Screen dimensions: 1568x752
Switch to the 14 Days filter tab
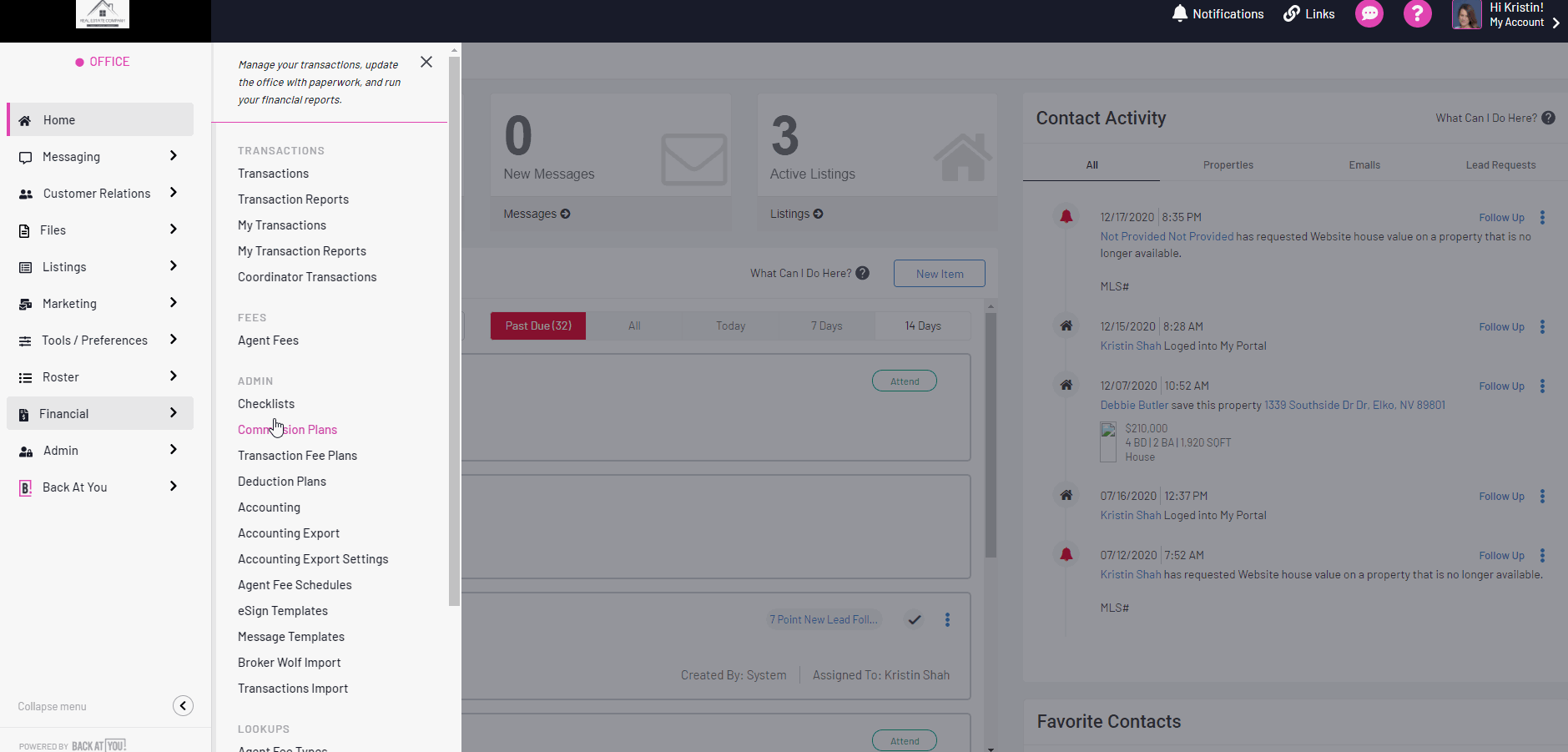click(x=923, y=326)
